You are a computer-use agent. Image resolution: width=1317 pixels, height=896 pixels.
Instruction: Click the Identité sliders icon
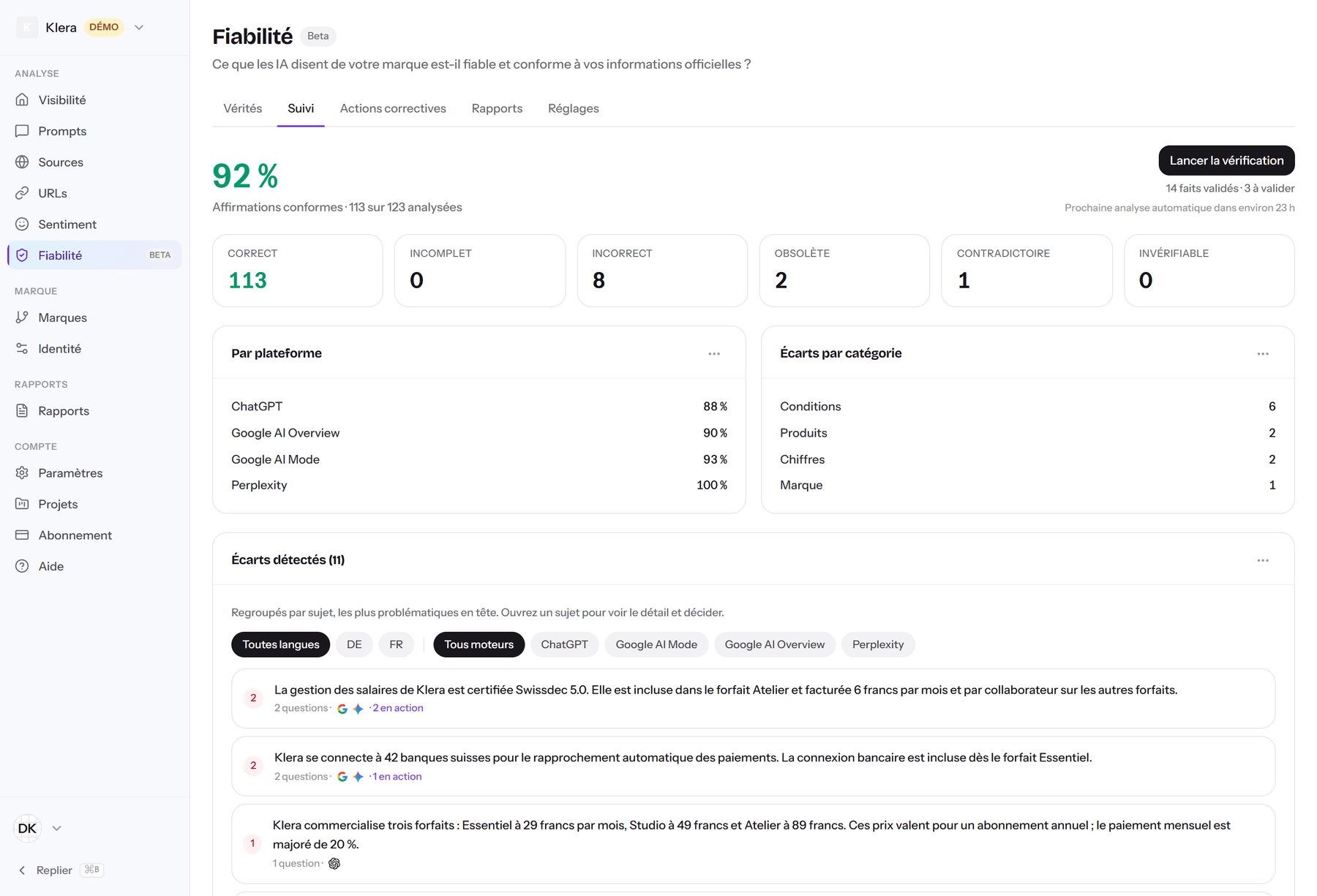22,349
